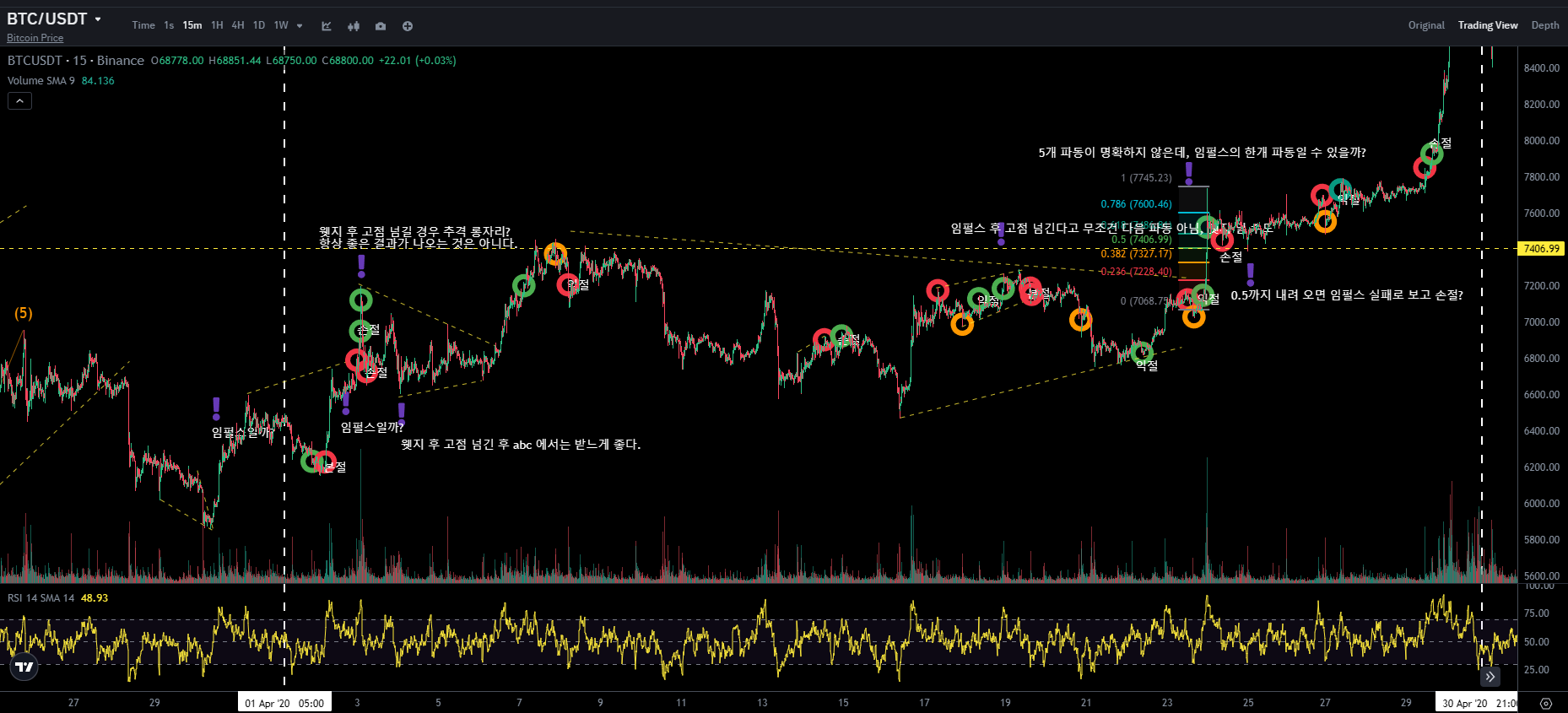Expand more time intervals arrow after 1W

[300, 25]
